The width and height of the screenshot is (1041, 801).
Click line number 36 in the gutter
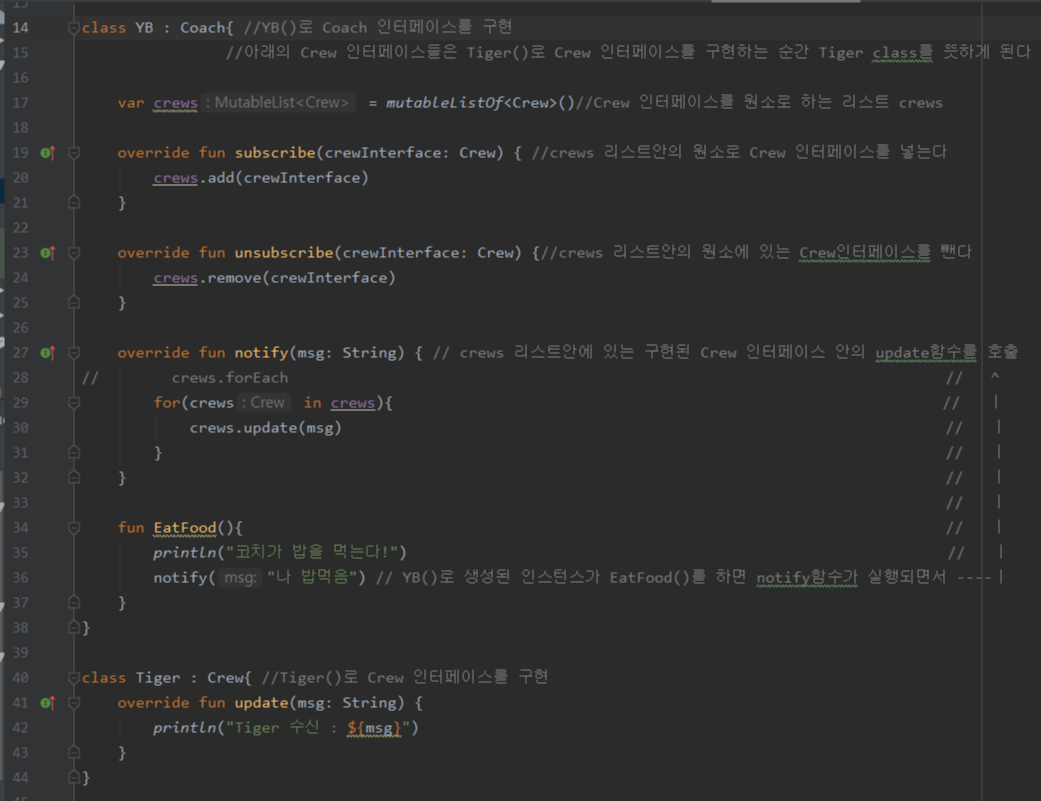(21, 578)
